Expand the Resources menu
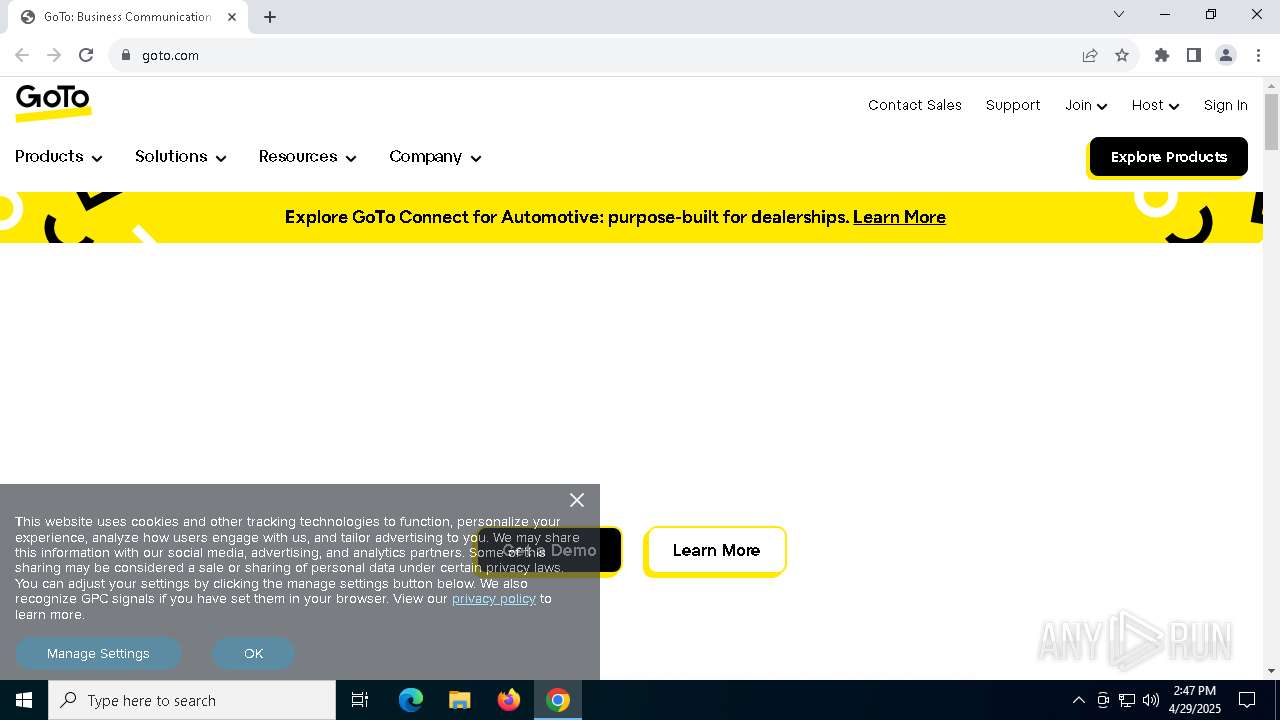 coord(308,157)
